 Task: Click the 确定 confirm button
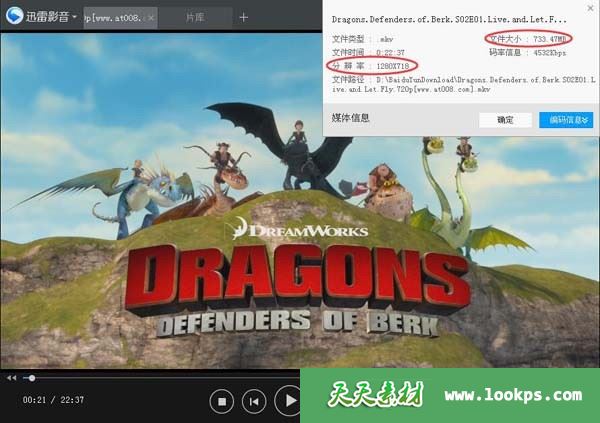(505, 120)
